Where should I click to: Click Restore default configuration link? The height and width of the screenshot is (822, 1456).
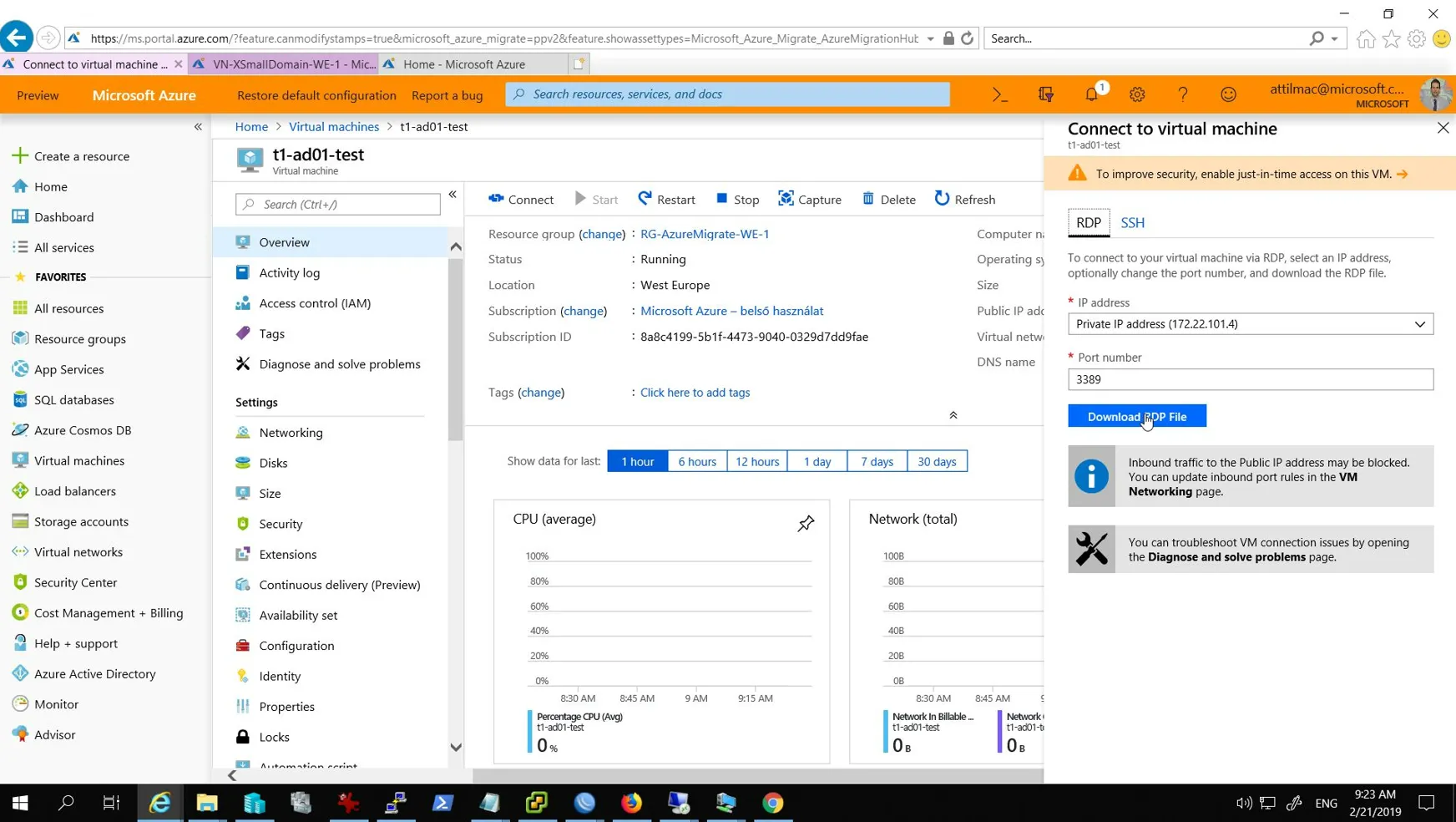pyautogui.click(x=316, y=95)
